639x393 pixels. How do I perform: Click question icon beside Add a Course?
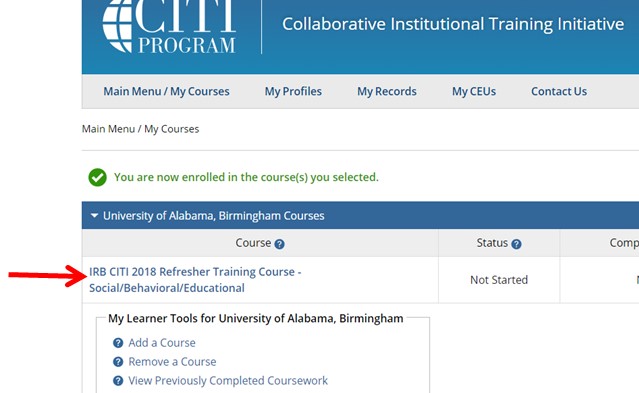pos(118,343)
